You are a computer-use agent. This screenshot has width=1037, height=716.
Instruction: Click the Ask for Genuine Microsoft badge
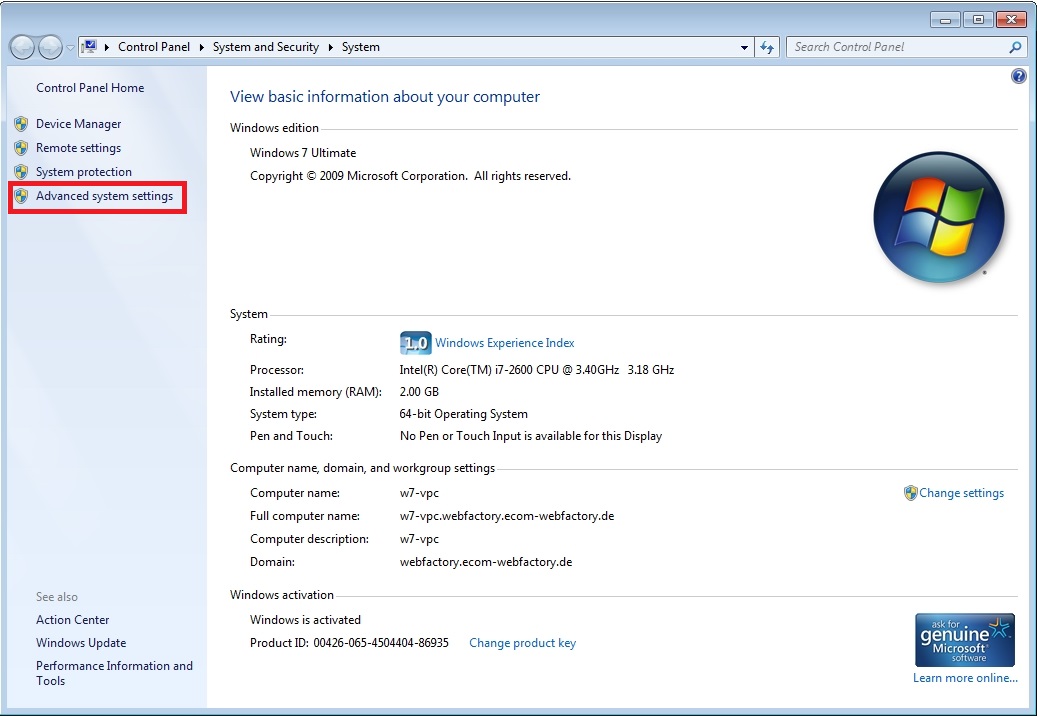point(965,640)
